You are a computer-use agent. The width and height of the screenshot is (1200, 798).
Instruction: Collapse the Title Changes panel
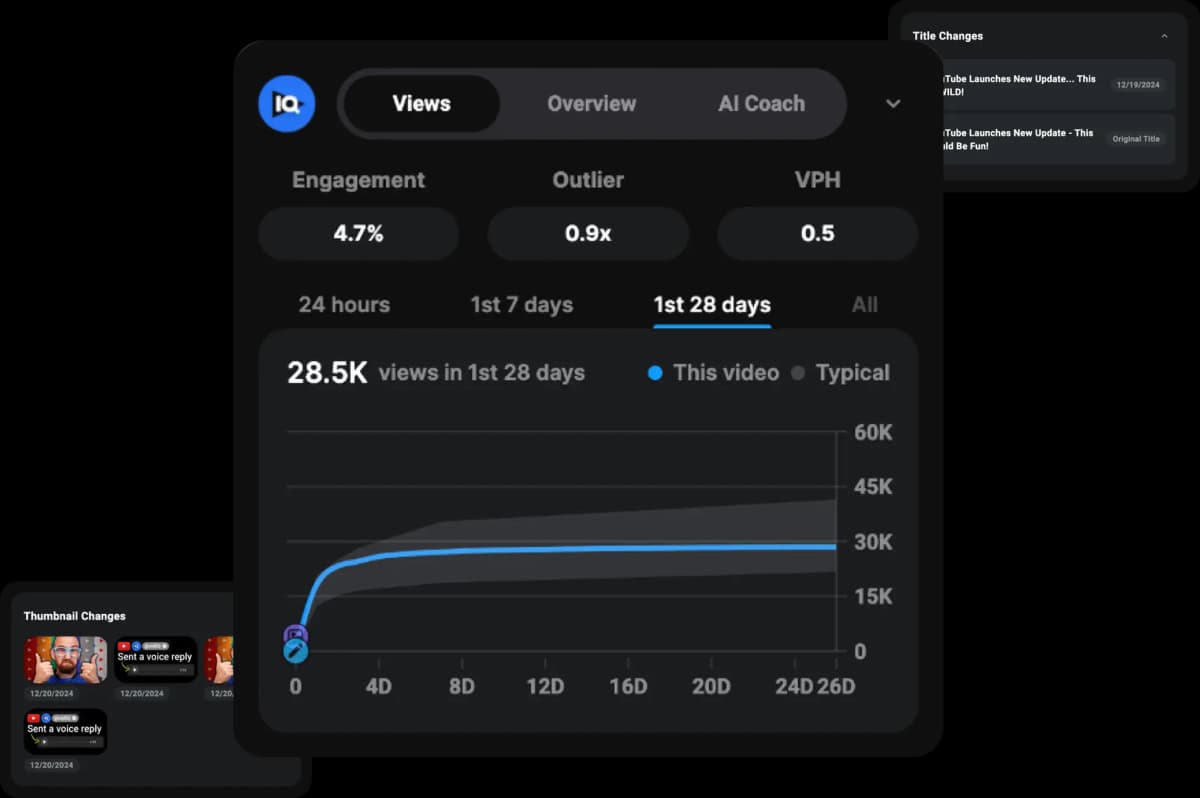point(1164,35)
